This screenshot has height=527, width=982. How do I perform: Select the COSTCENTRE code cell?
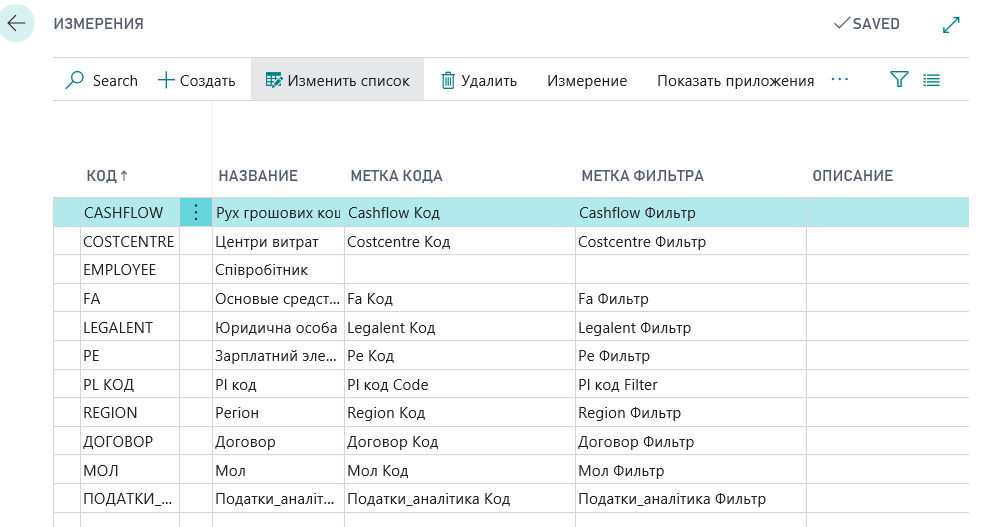pos(128,241)
